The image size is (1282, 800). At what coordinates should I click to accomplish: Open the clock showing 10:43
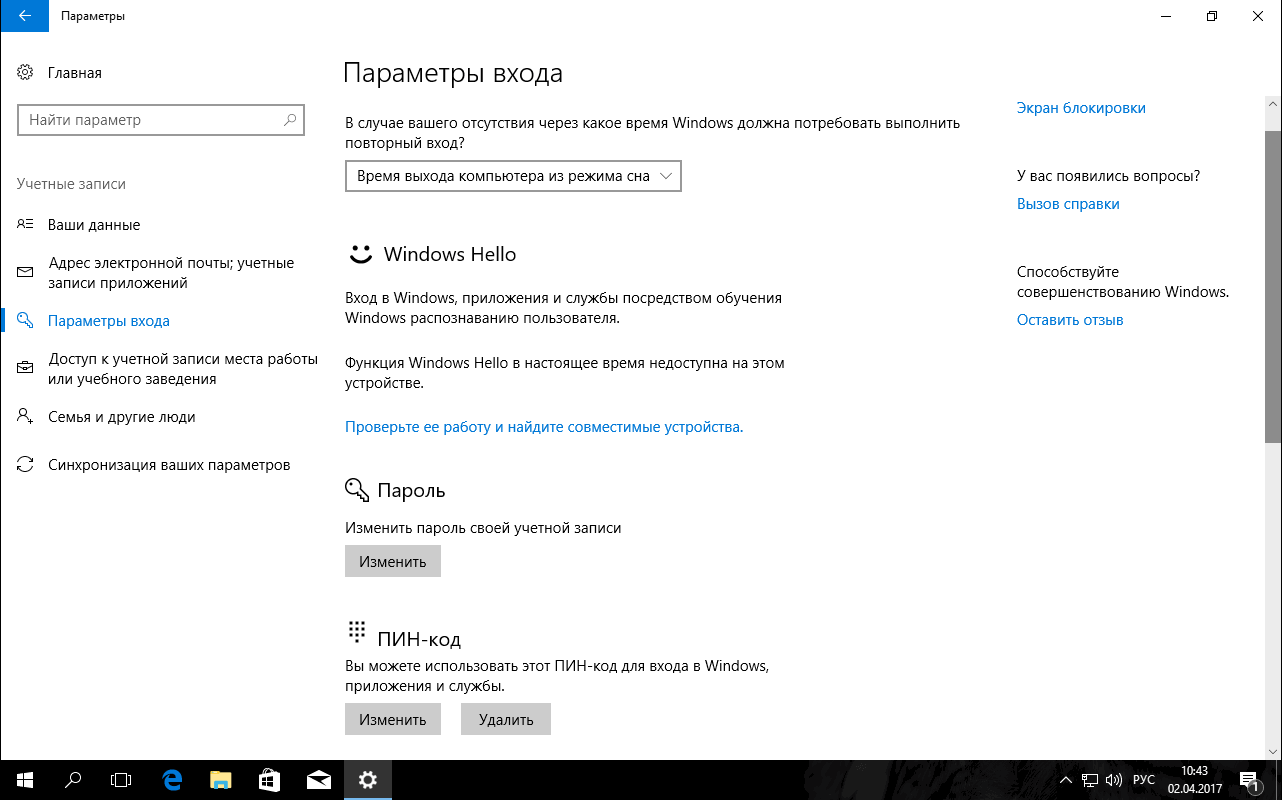coord(1194,780)
